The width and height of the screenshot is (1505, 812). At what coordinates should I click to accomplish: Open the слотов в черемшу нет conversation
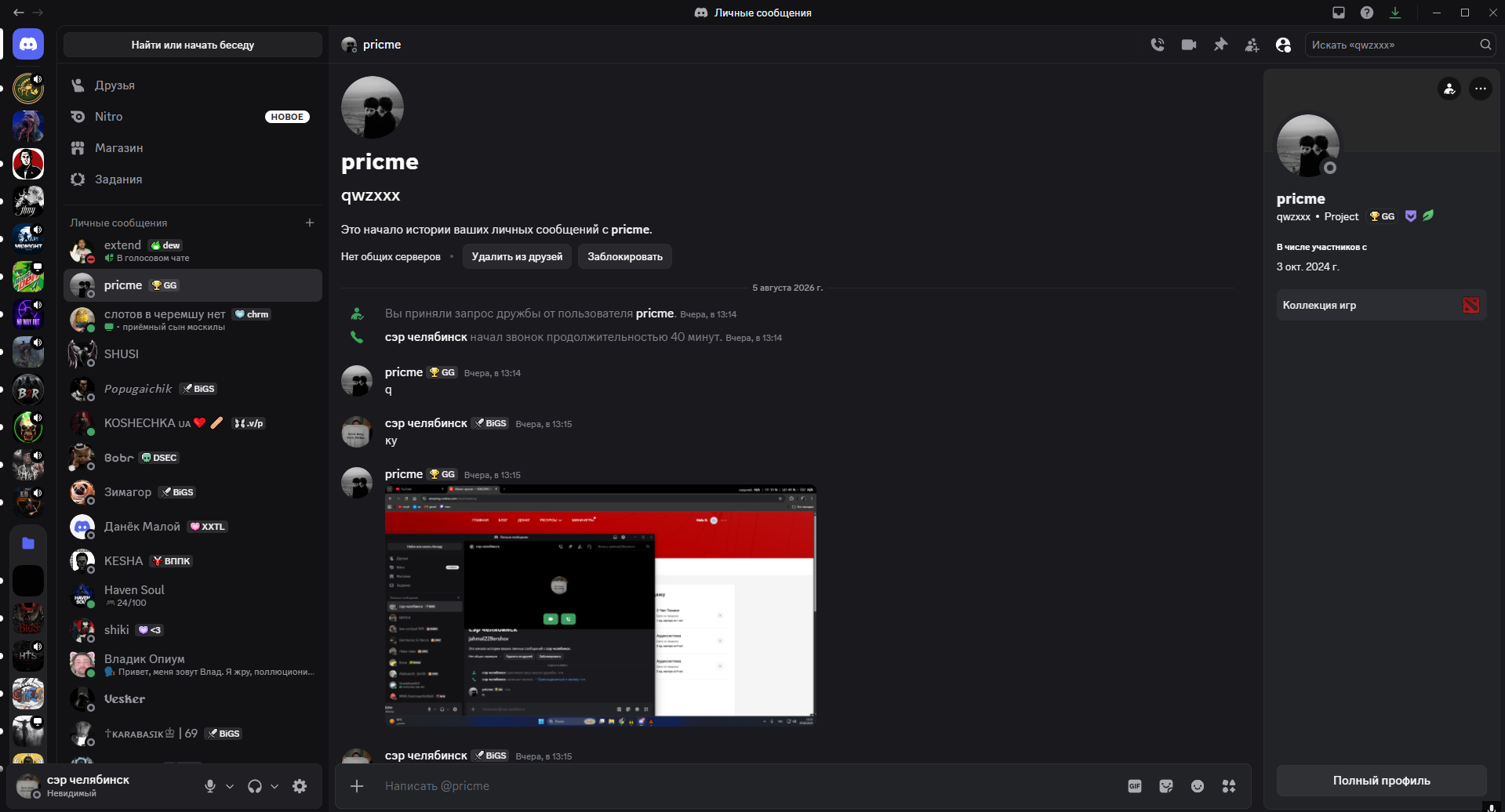pyautogui.click(x=193, y=320)
